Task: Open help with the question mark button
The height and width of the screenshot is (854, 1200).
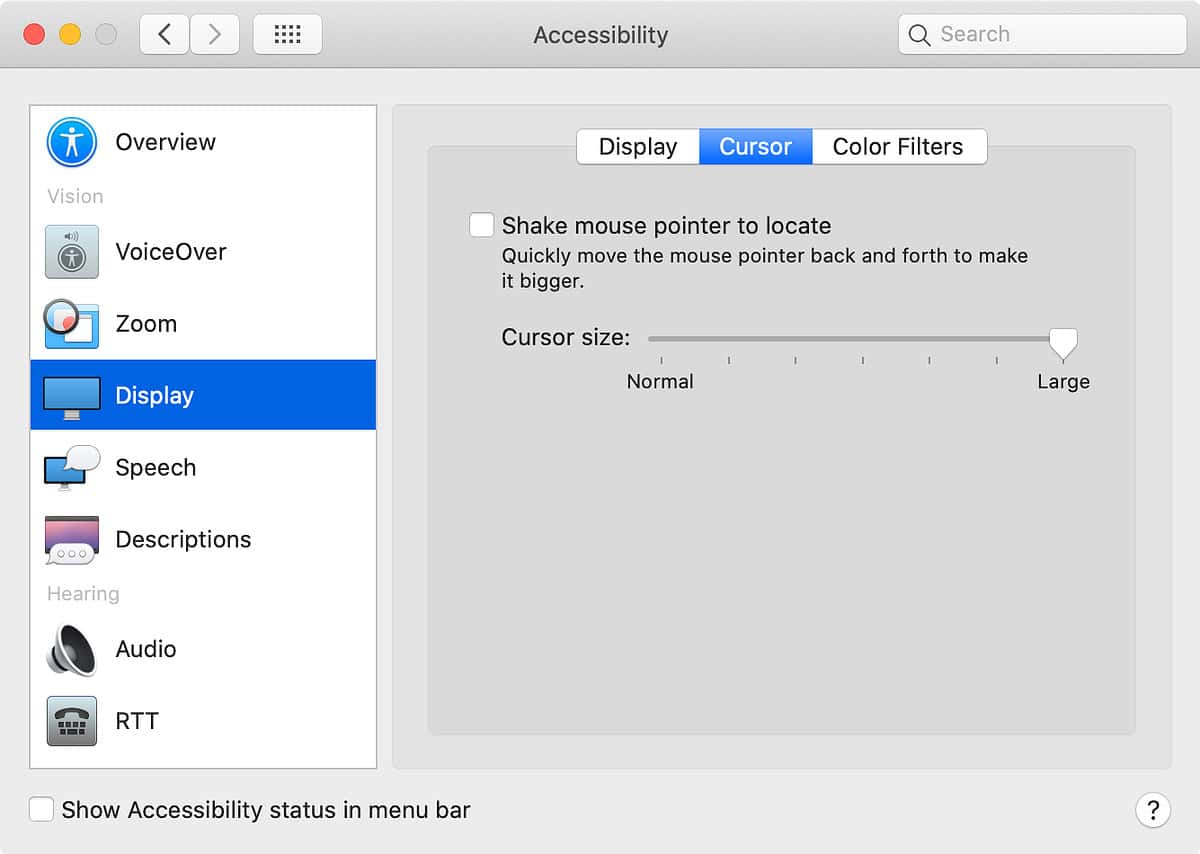Action: tap(1152, 810)
